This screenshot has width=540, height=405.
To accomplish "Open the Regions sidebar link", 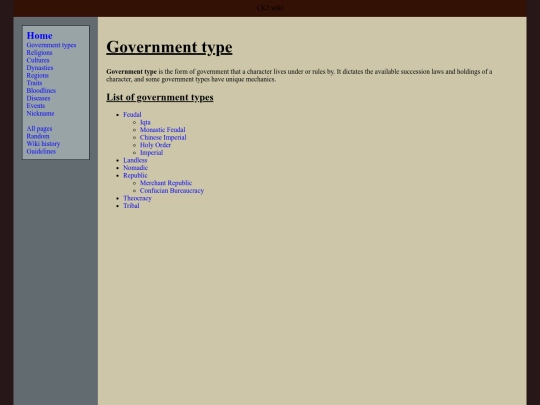I will pyautogui.click(x=38, y=75).
